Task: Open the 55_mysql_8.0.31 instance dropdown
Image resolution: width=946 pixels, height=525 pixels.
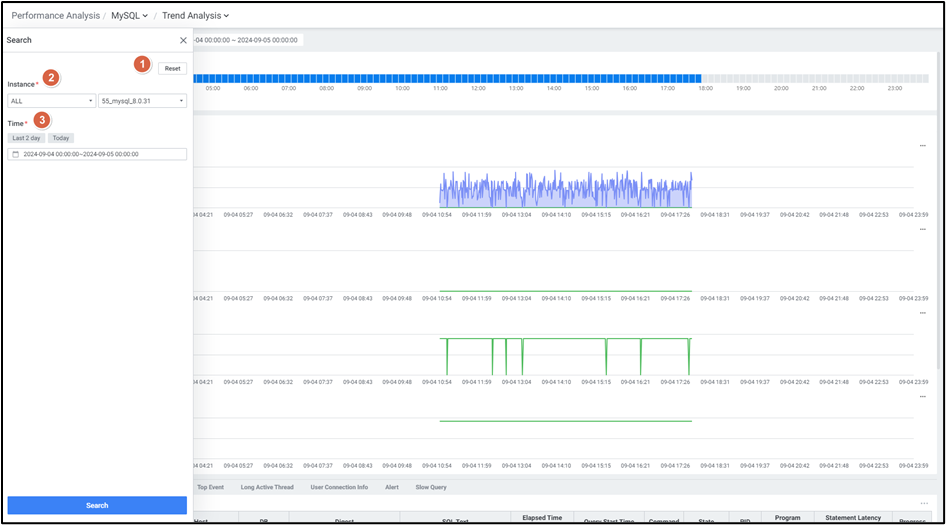Action: (142, 101)
